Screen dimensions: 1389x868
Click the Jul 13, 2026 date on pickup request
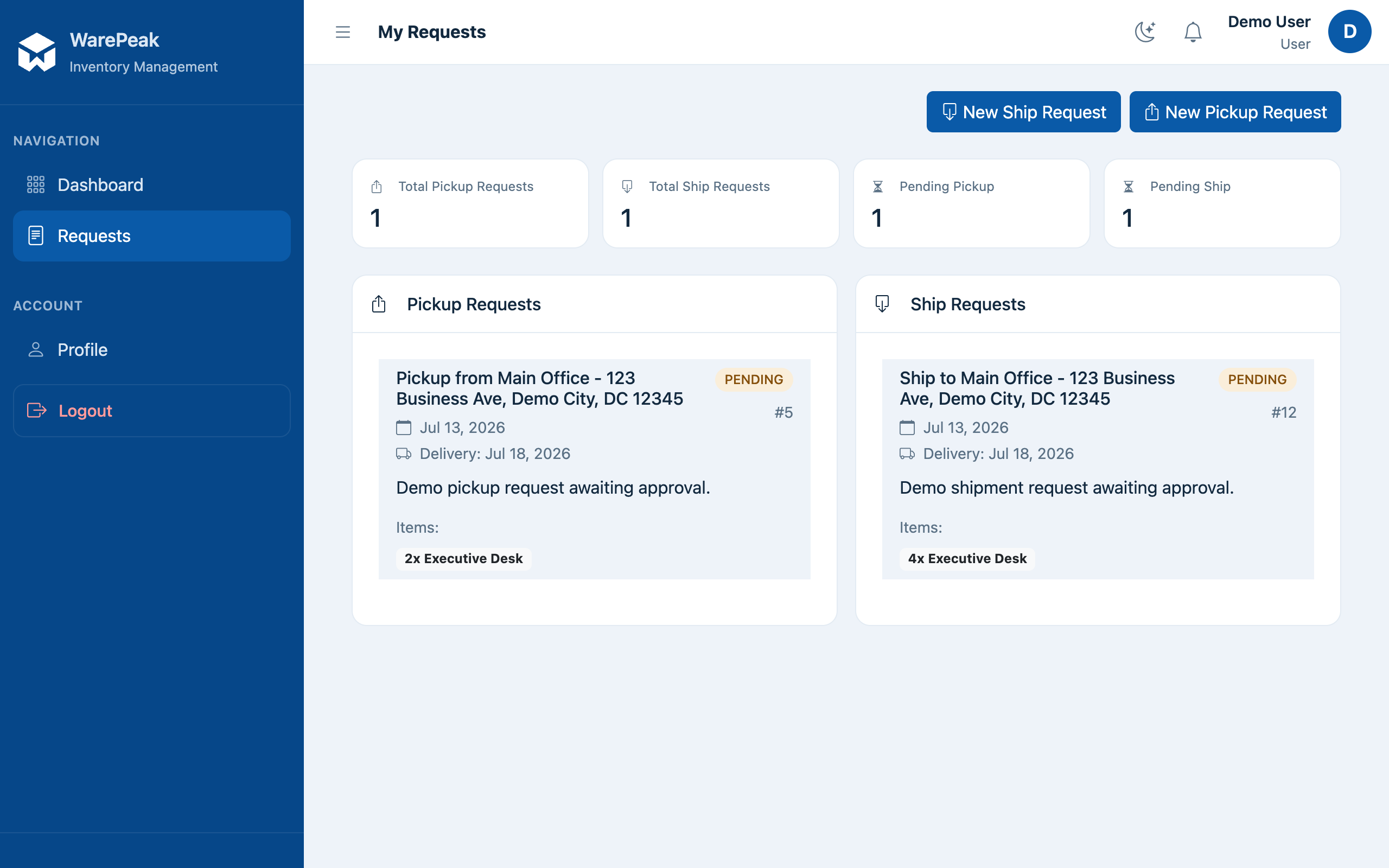point(462,427)
